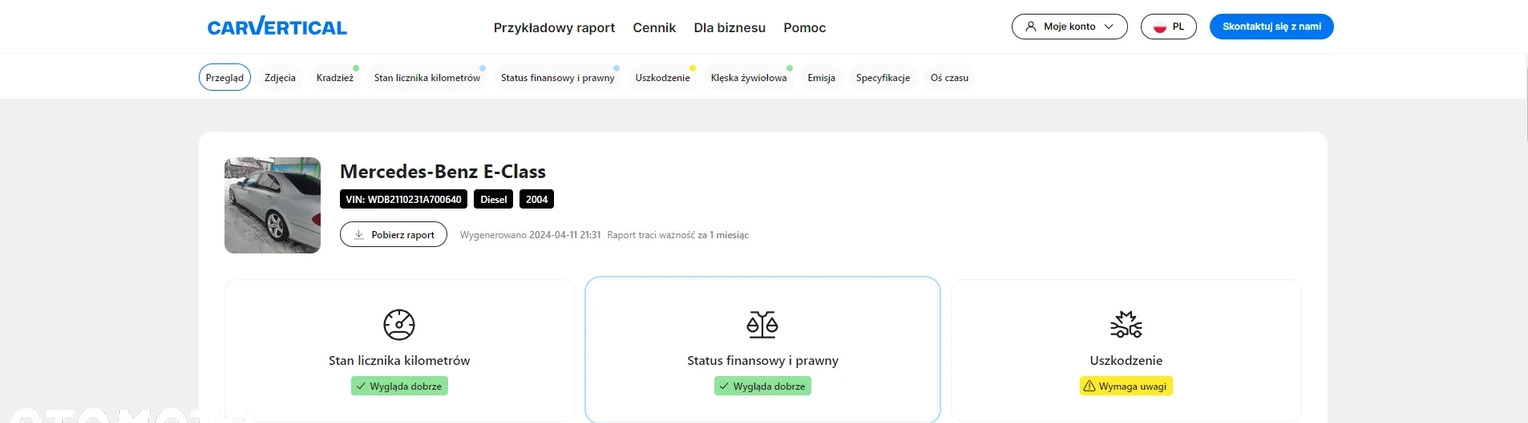Open Pomoc in the header
The height and width of the screenshot is (423, 1528).
pyautogui.click(x=805, y=28)
